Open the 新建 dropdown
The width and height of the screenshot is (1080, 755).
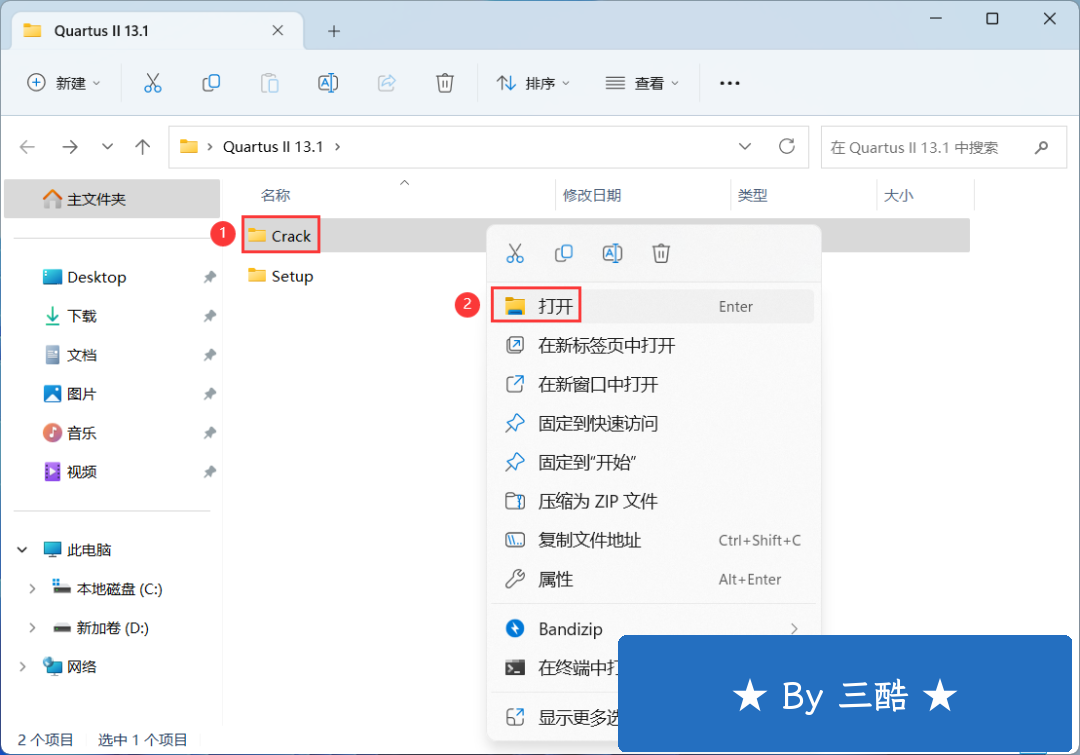coord(64,83)
